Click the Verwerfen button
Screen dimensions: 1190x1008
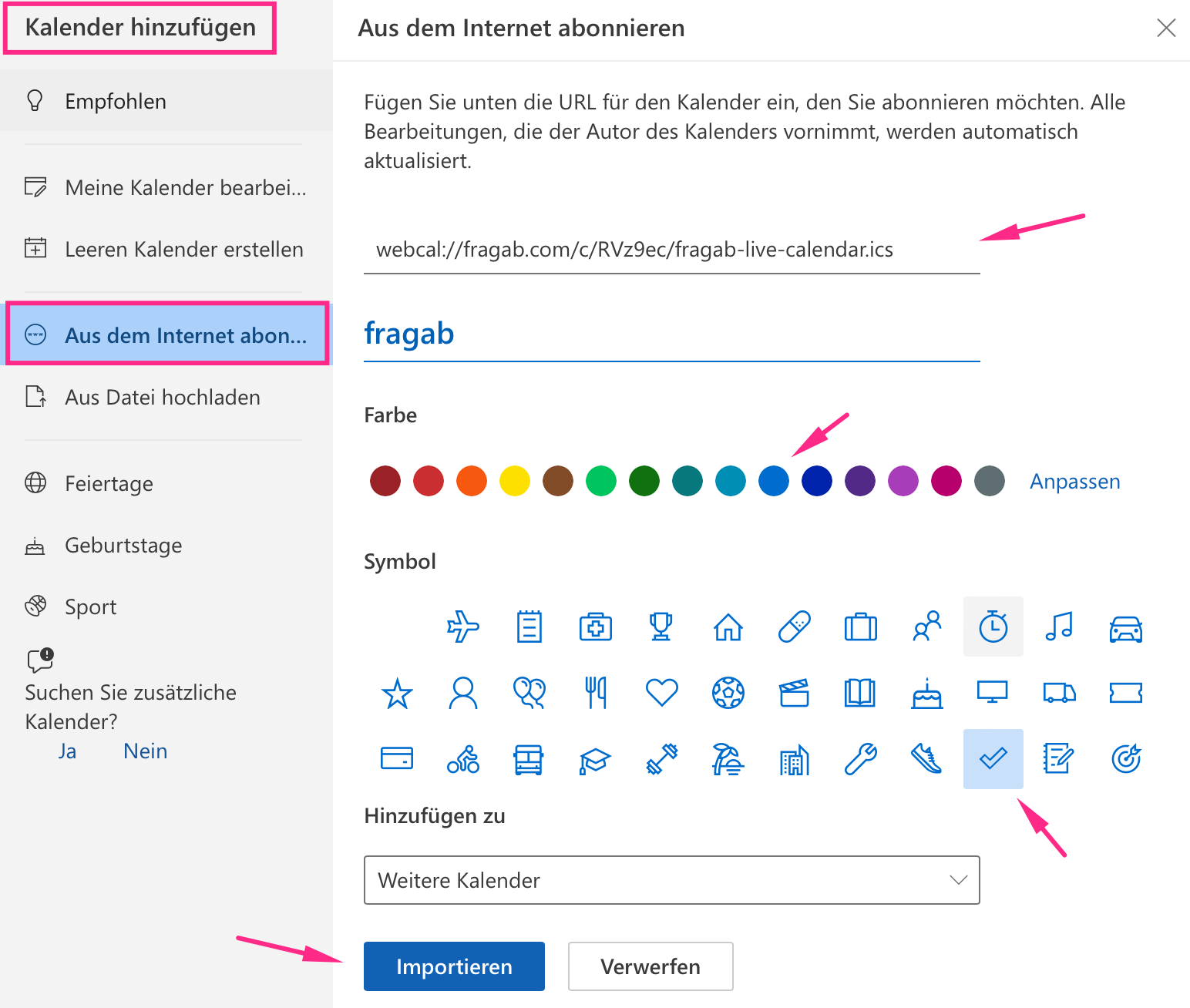click(x=650, y=966)
